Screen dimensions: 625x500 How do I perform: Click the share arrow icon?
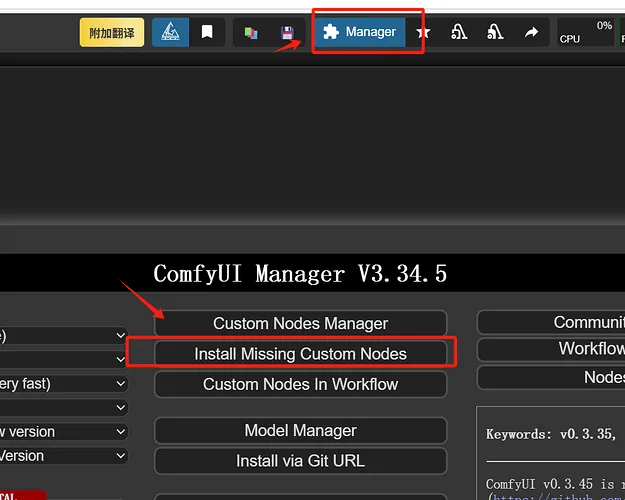(x=531, y=33)
